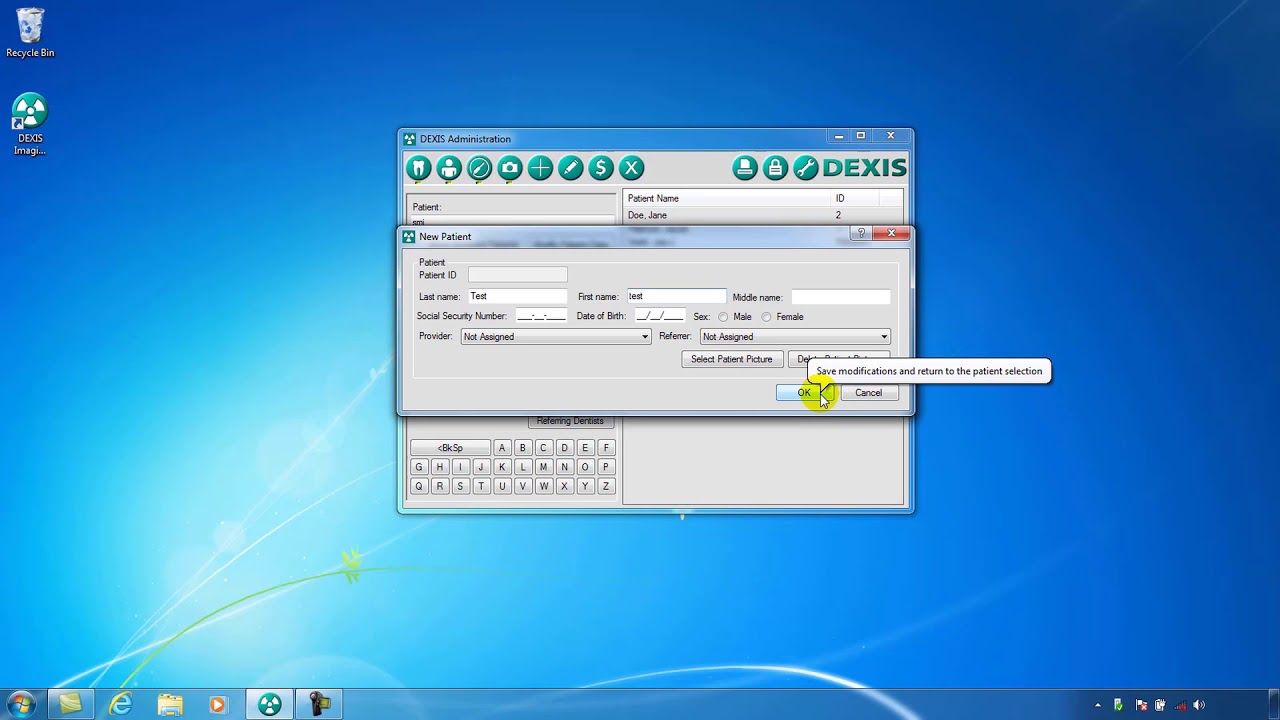Click letter O on the letter pad
This screenshot has height=720, width=1280.
point(585,467)
